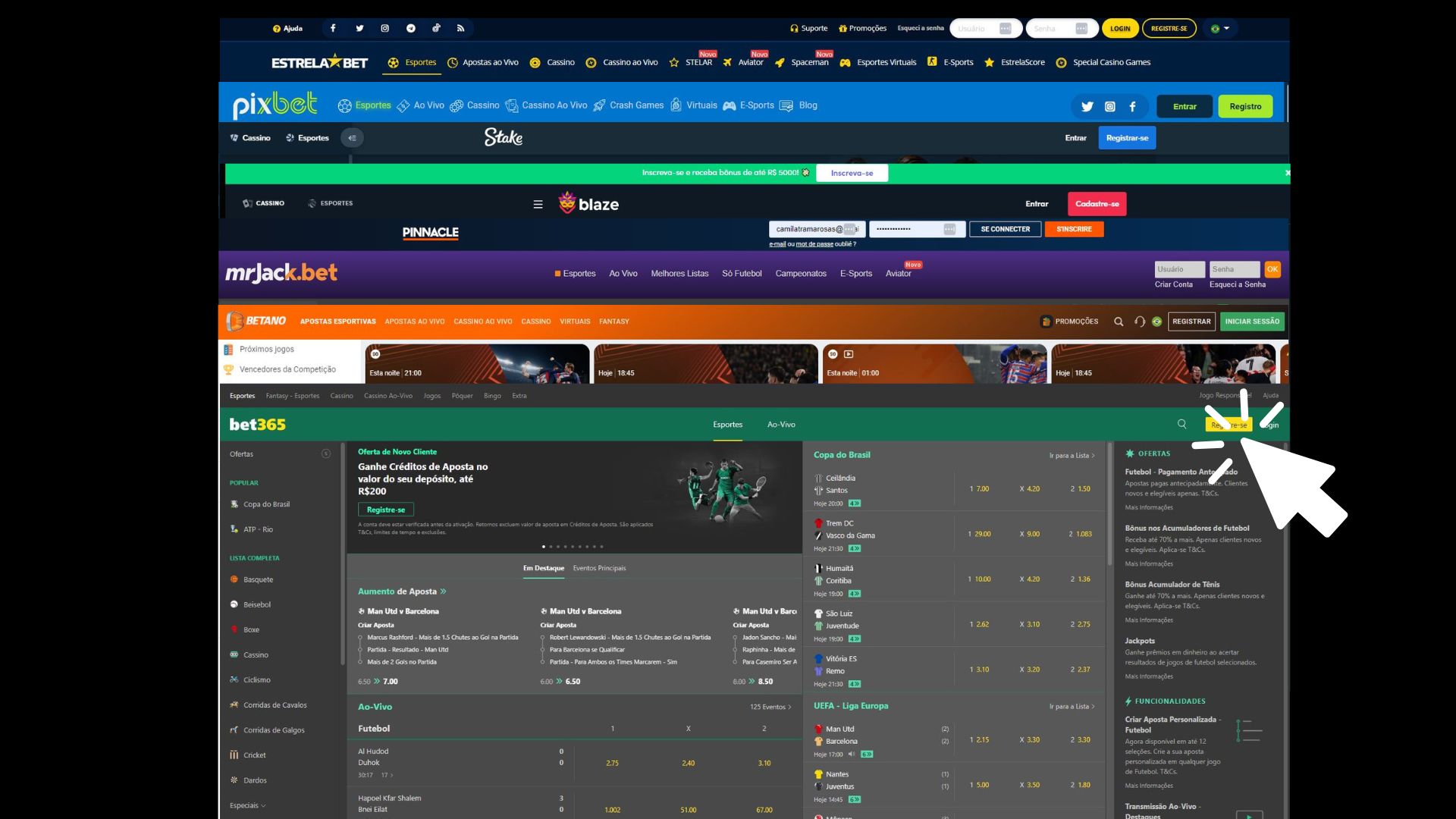The image size is (1456, 819).
Task: Open EstrelaBet EstrelaScore menu item
Action: (1015, 62)
